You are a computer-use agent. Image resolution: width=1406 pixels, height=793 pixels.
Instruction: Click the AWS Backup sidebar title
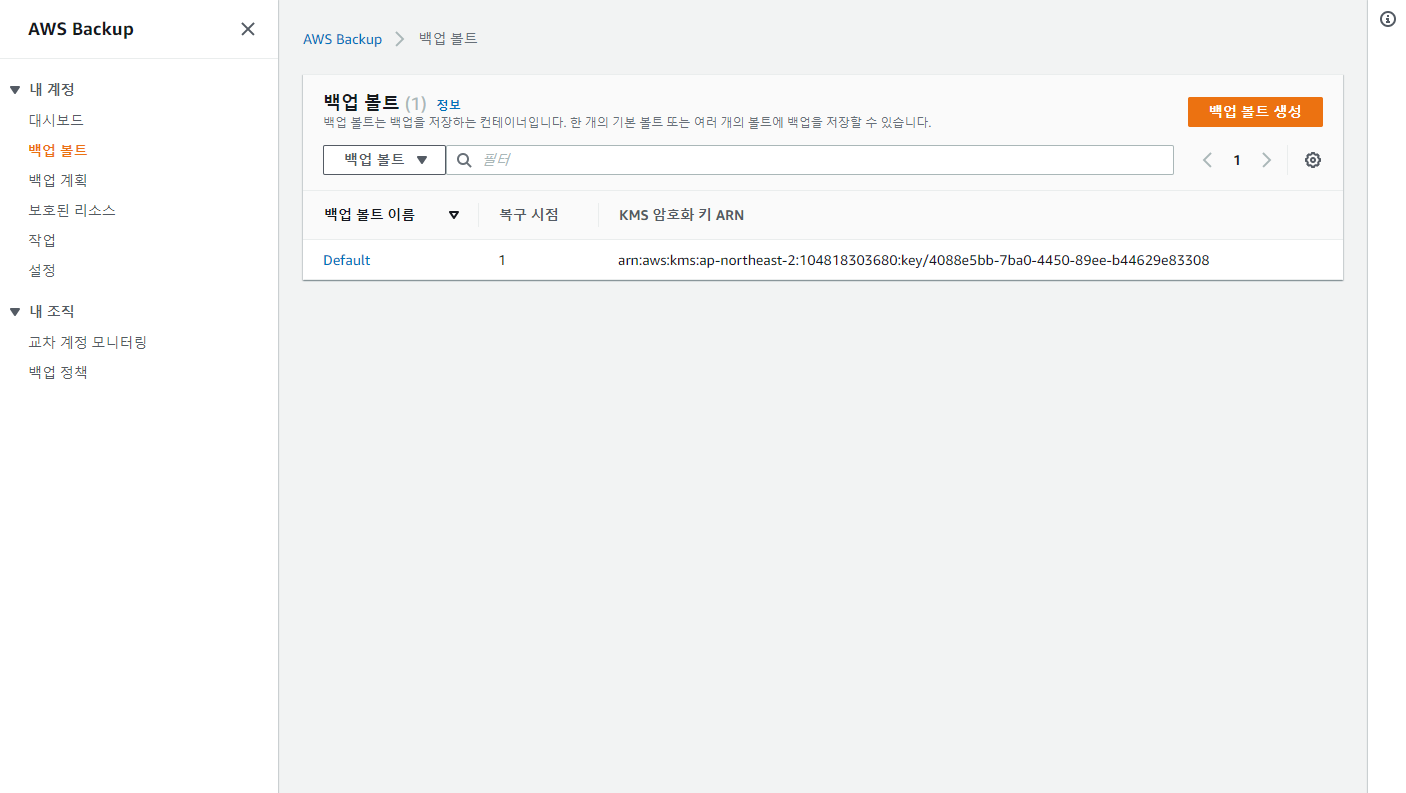(80, 29)
